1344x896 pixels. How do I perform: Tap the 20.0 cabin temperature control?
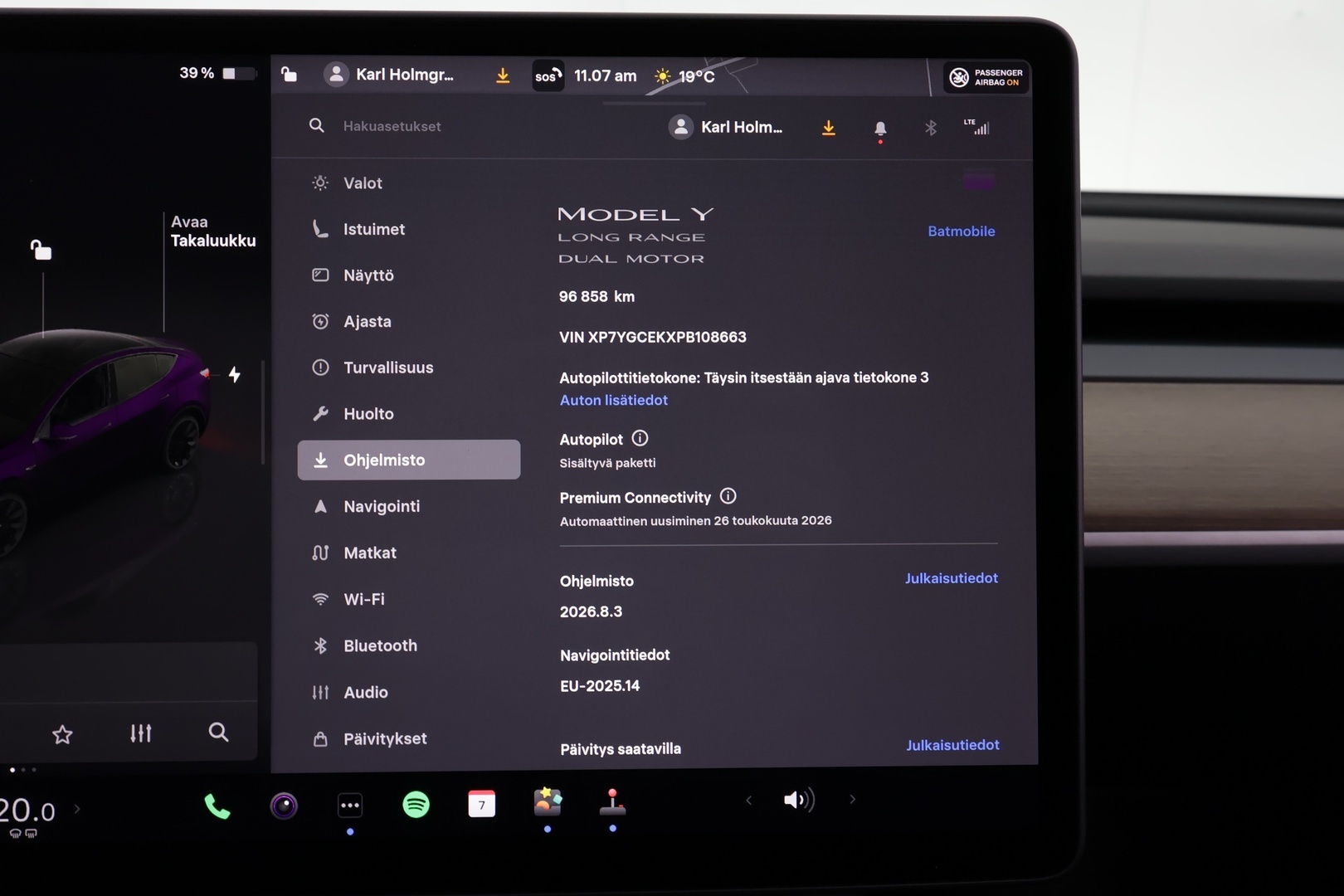[27, 811]
